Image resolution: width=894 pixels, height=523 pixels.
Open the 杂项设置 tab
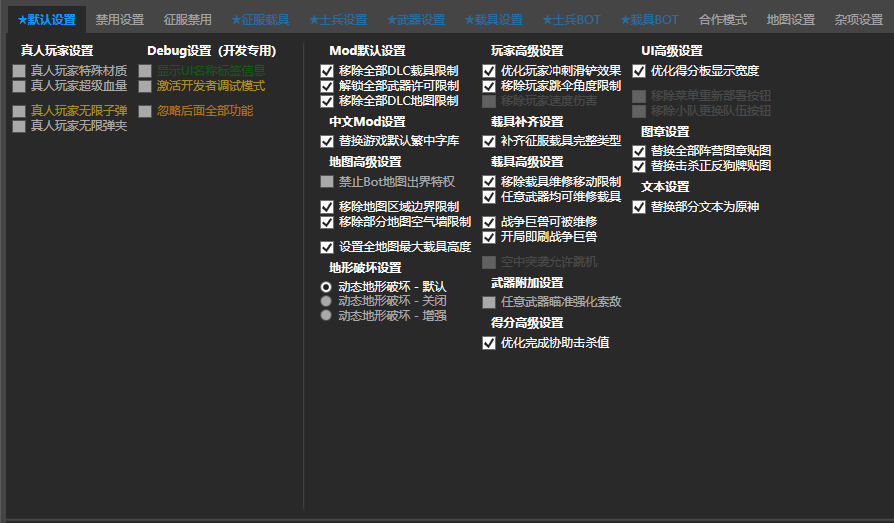pyautogui.click(x=858, y=20)
